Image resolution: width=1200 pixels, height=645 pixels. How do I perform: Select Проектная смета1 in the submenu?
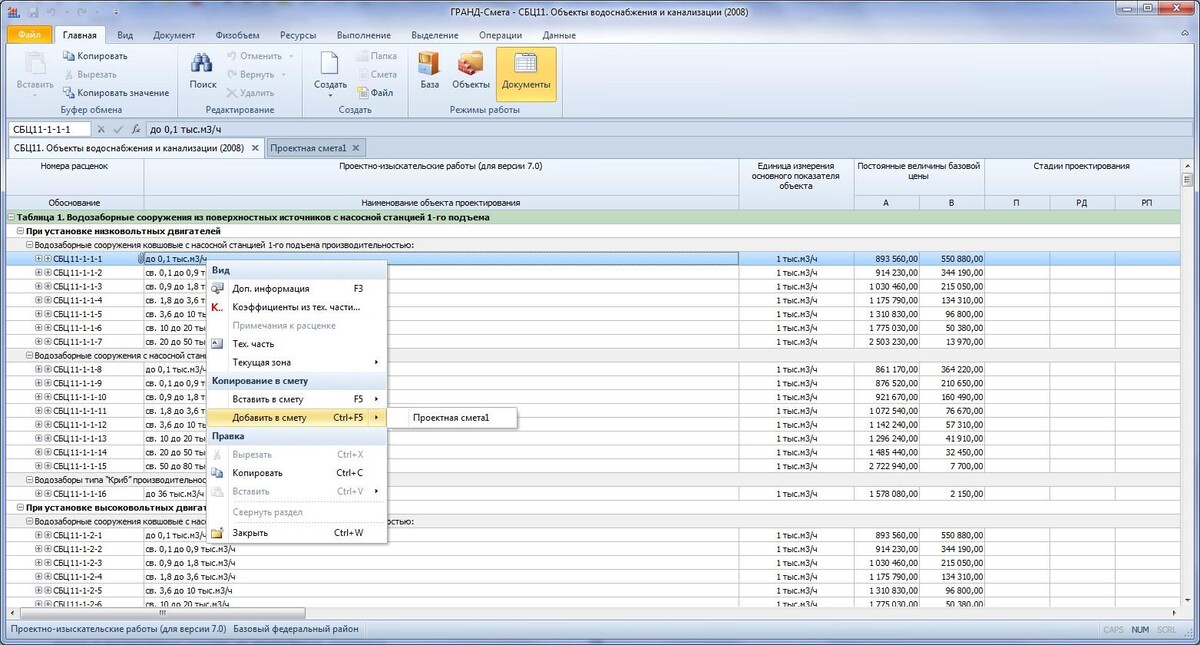pos(450,417)
